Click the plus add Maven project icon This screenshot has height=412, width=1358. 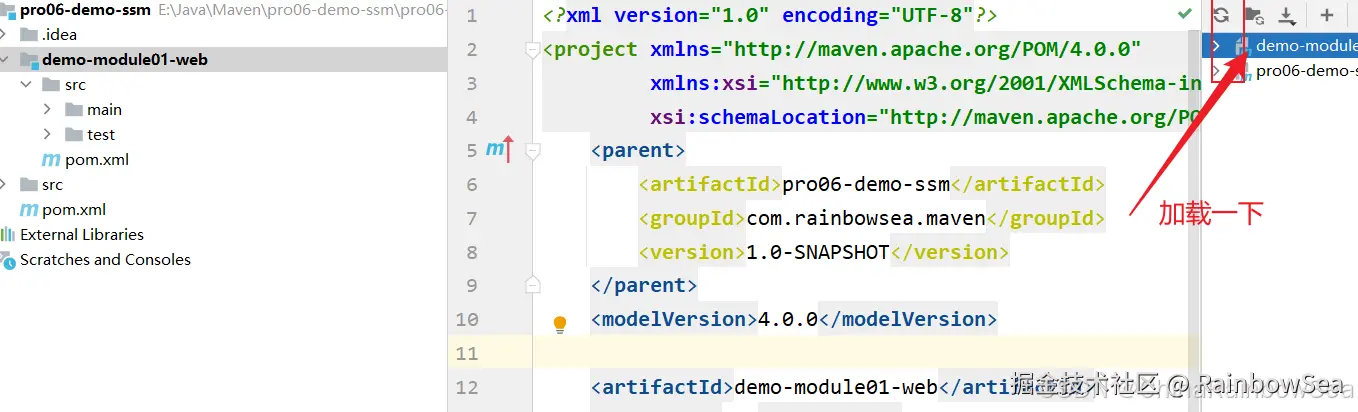(x=1327, y=15)
